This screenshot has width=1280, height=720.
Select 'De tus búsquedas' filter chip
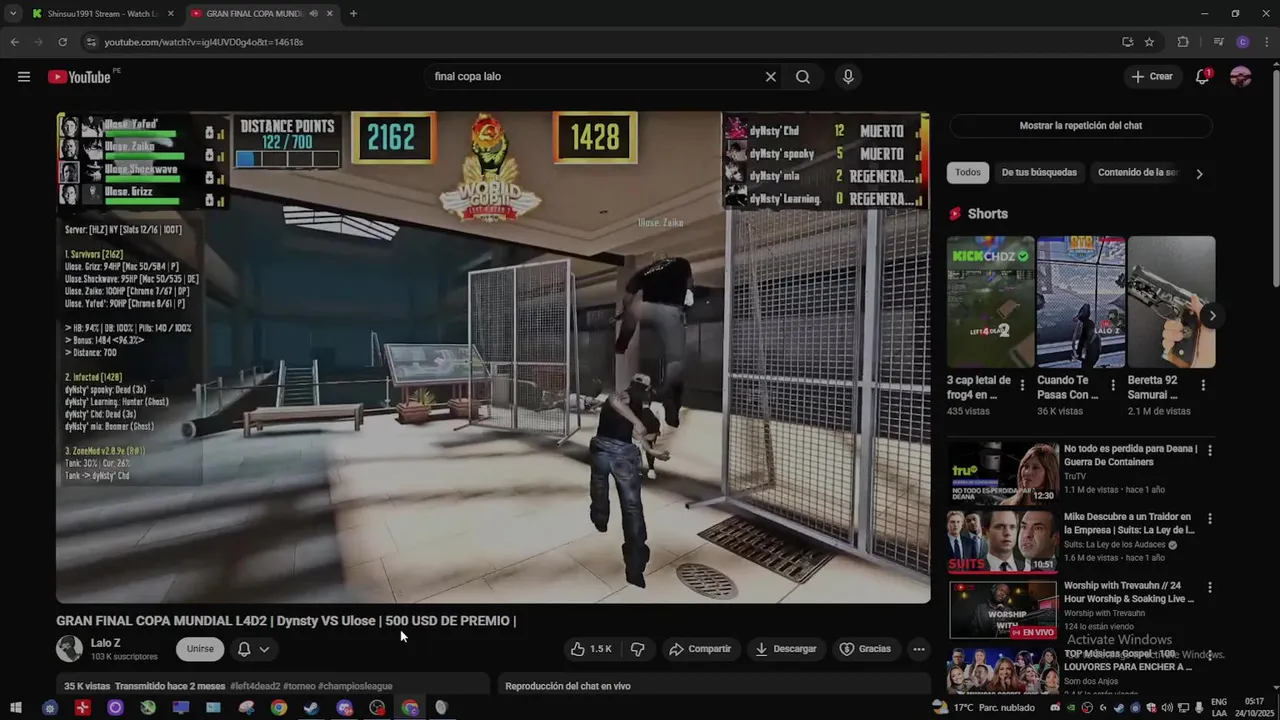click(x=1039, y=173)
